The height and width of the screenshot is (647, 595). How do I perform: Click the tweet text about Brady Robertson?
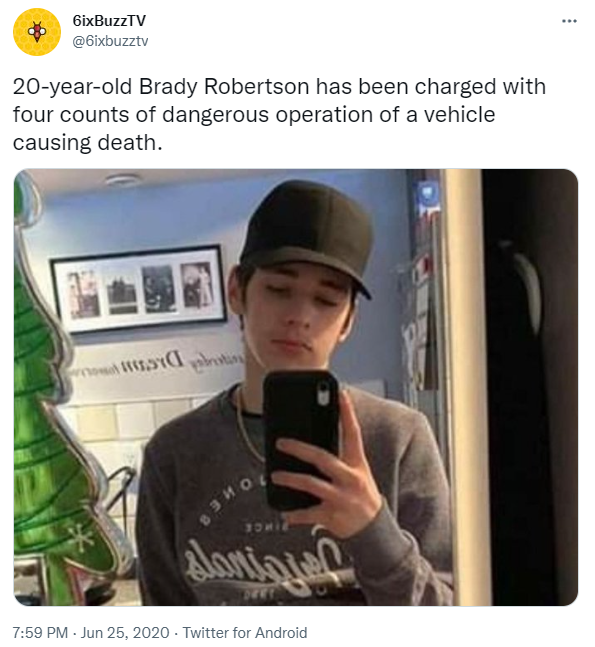coord(279,115)
